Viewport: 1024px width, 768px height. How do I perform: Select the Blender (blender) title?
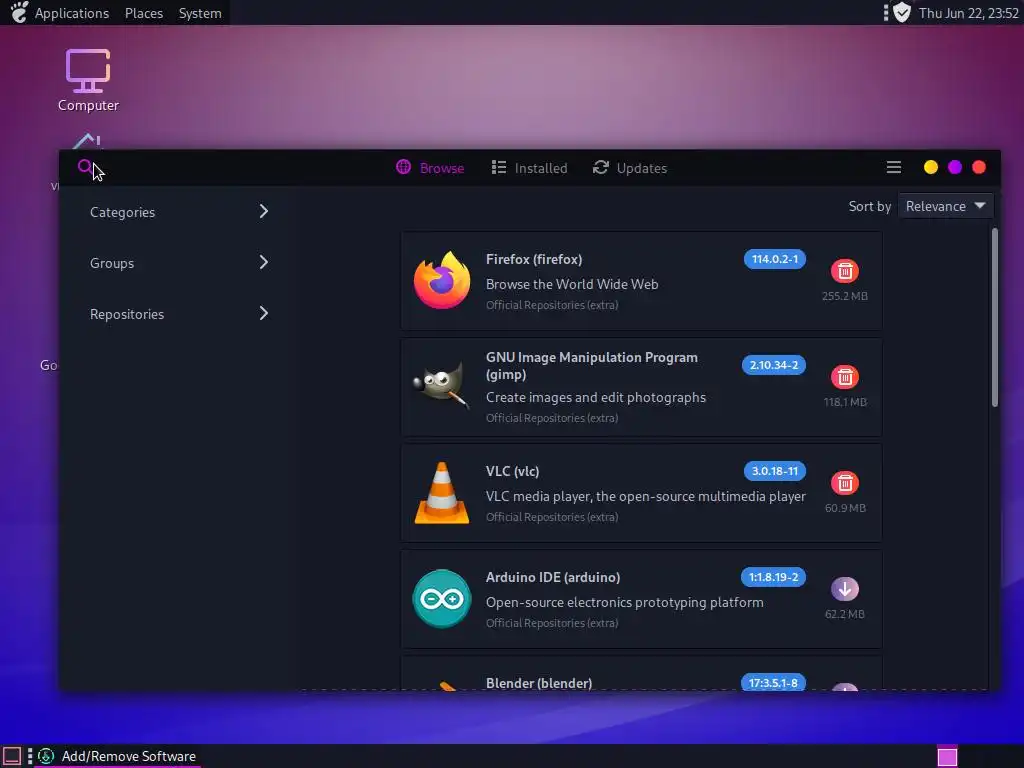539,683
